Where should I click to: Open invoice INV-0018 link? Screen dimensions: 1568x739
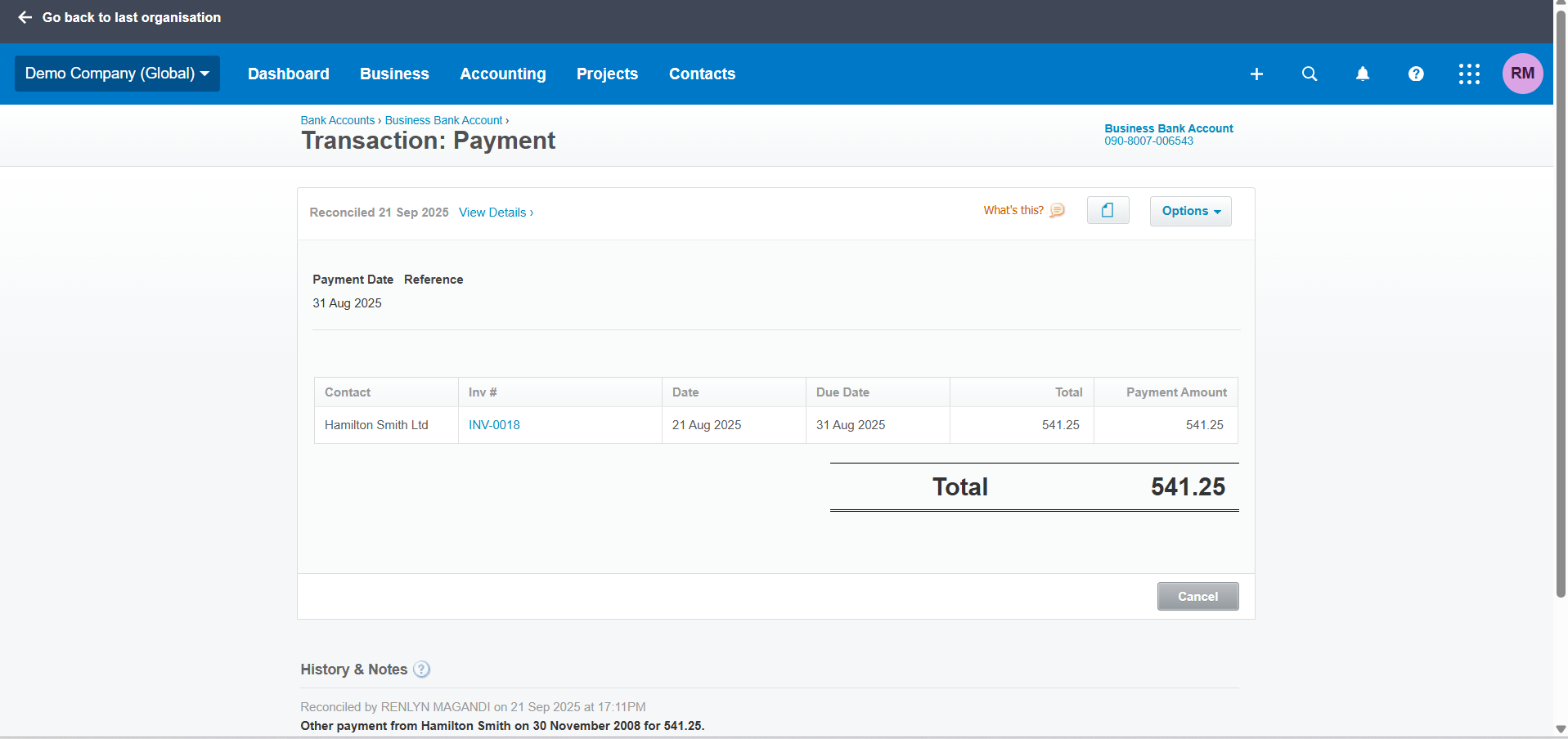point(494,425)
